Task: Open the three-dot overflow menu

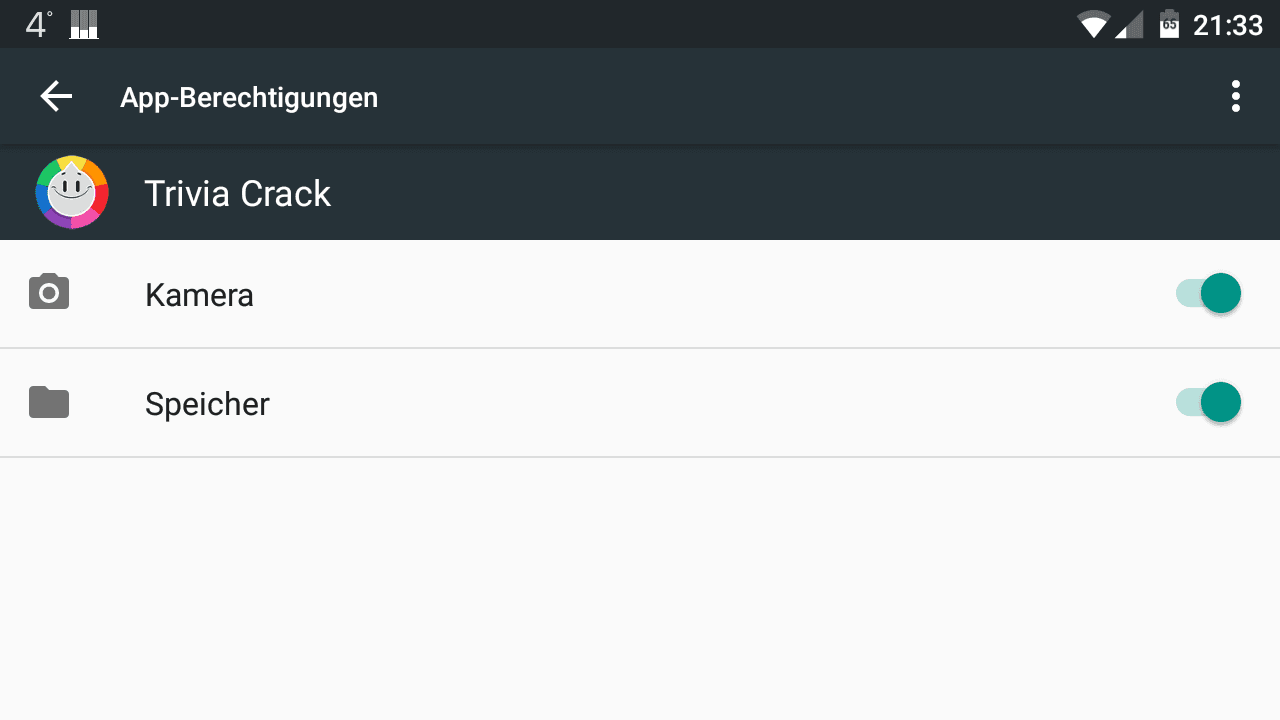Action: pyautogui.click(x=1236, y=97)
